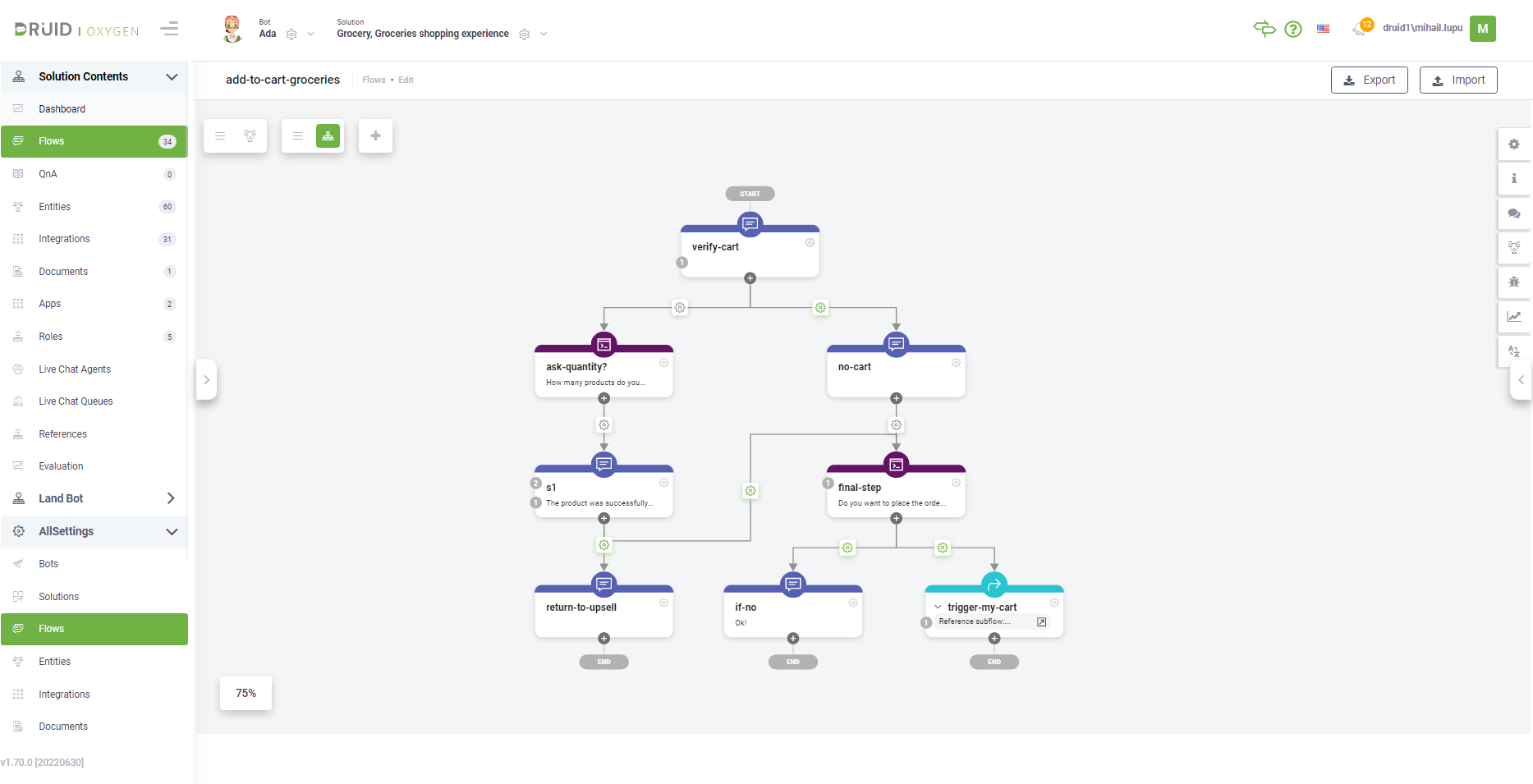Image resolution: width=1533 pixels, height=784 pixels.
Task: Select Entities under AllSettings
Action: (x=54, y=661)
